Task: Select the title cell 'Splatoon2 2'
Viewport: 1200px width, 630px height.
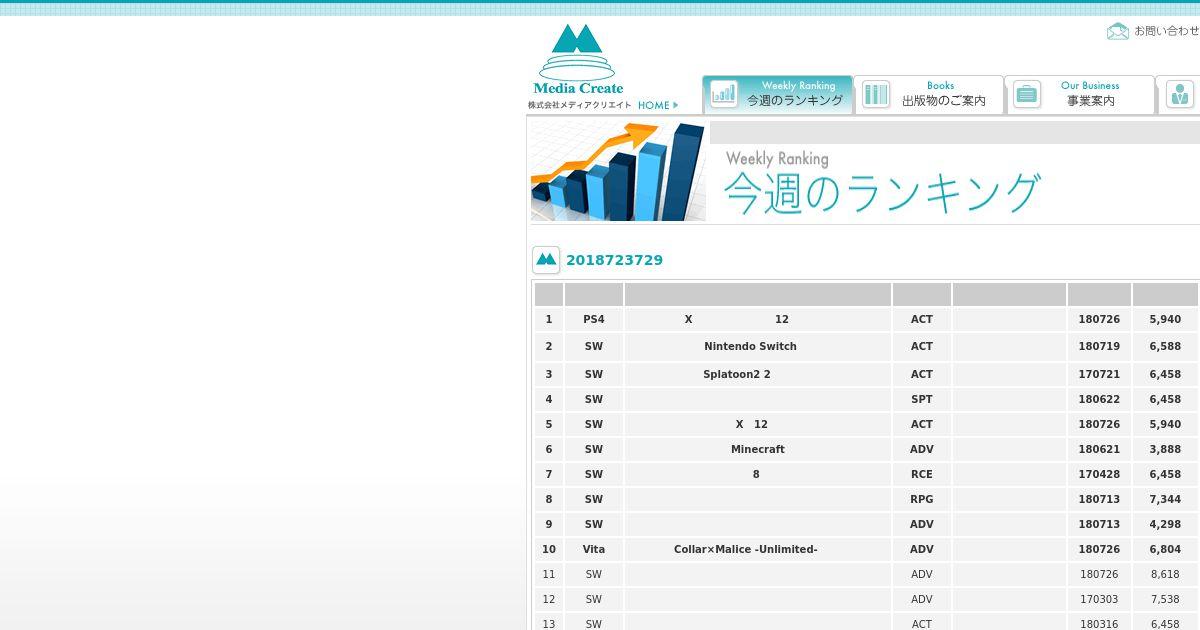Action: coord(758,374)
